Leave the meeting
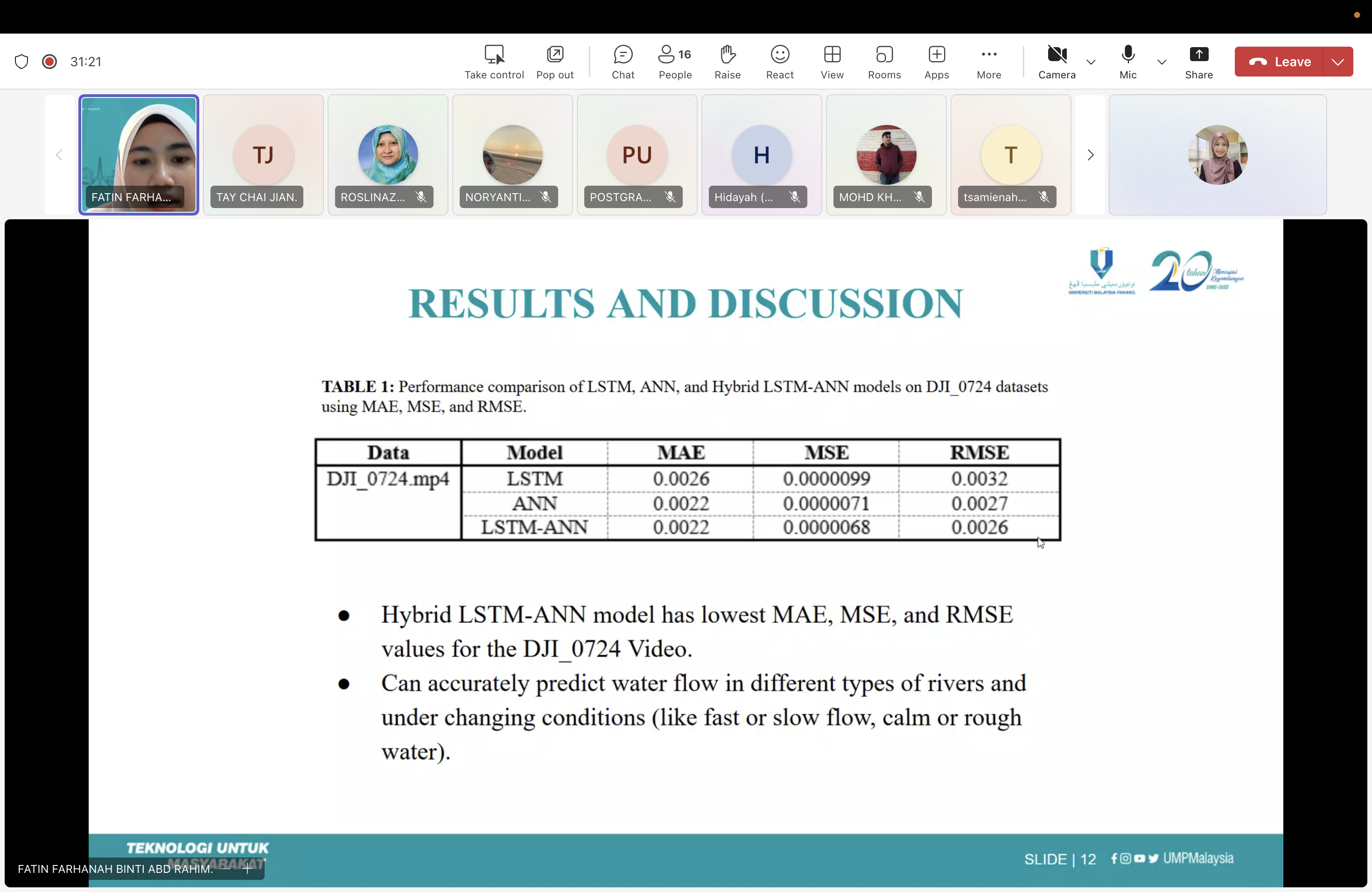 (x=1280, y=62)
